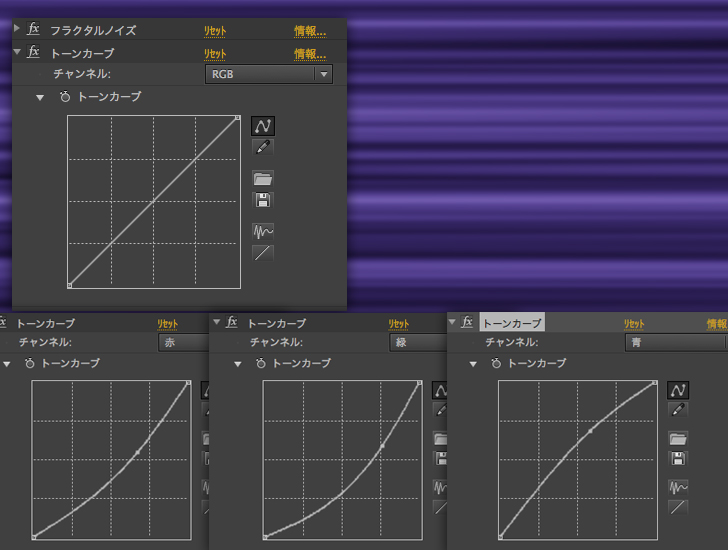
Task: Toggle the fx switch in 緑 channel panel
Action: pos(232,323)
